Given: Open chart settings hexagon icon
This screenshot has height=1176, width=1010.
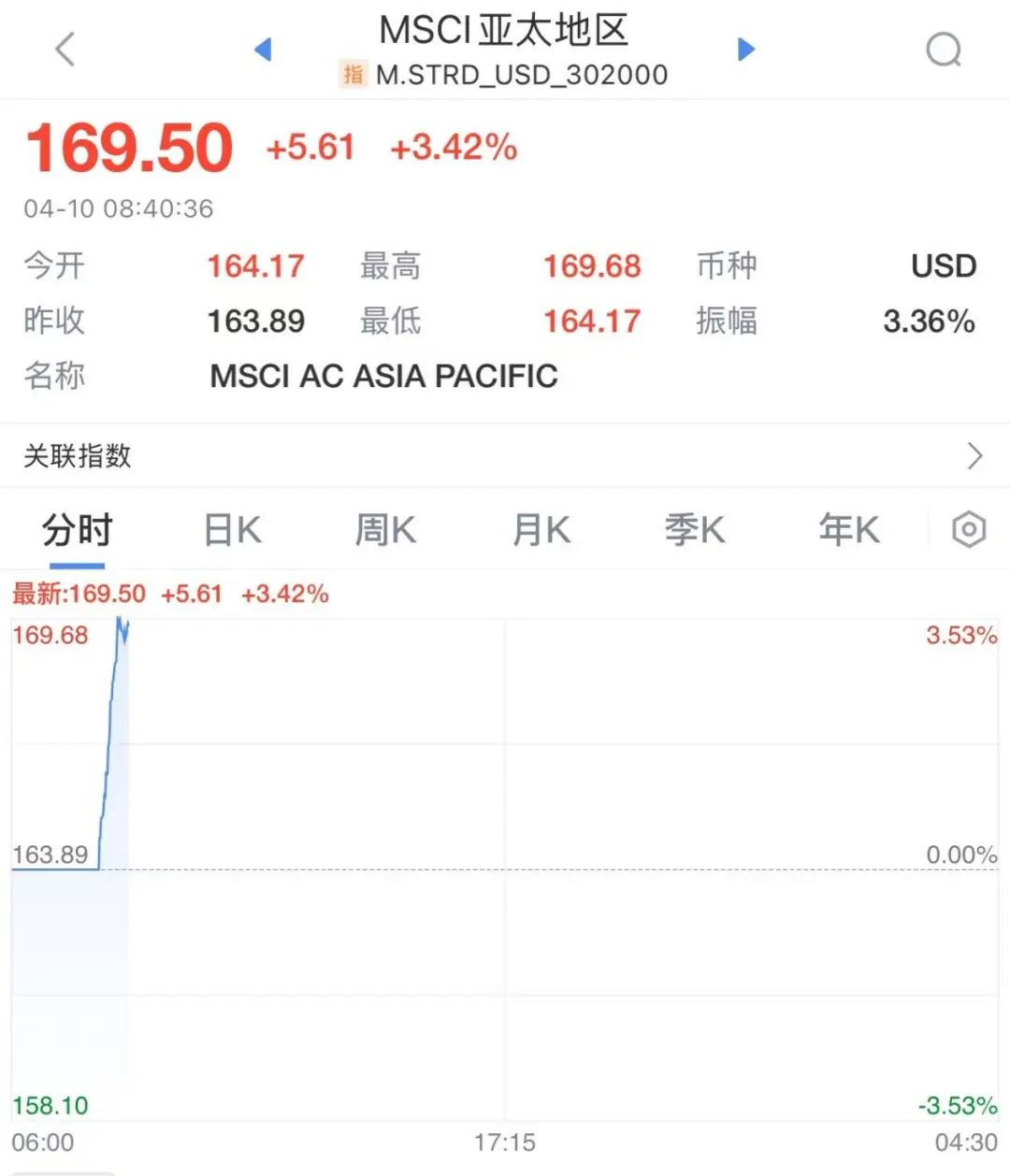Looking at the screenshot, I should click(x=969, y=530).
